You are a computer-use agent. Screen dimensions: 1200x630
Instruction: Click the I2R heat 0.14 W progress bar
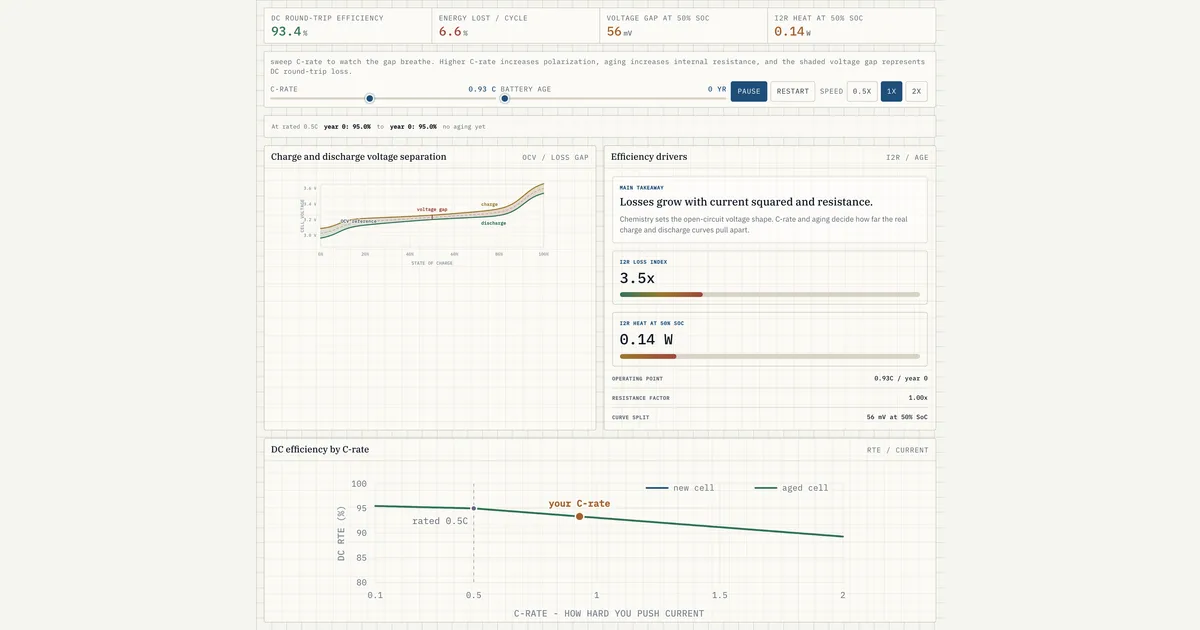[x=770, y=356]
